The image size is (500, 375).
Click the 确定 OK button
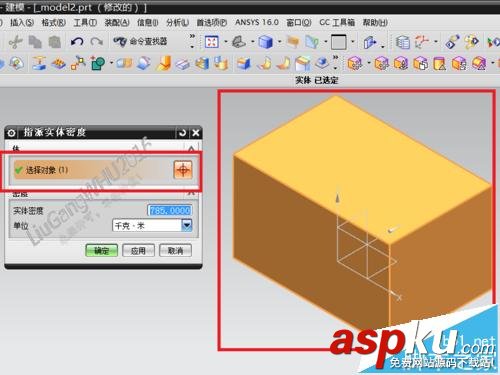point(102,250)
